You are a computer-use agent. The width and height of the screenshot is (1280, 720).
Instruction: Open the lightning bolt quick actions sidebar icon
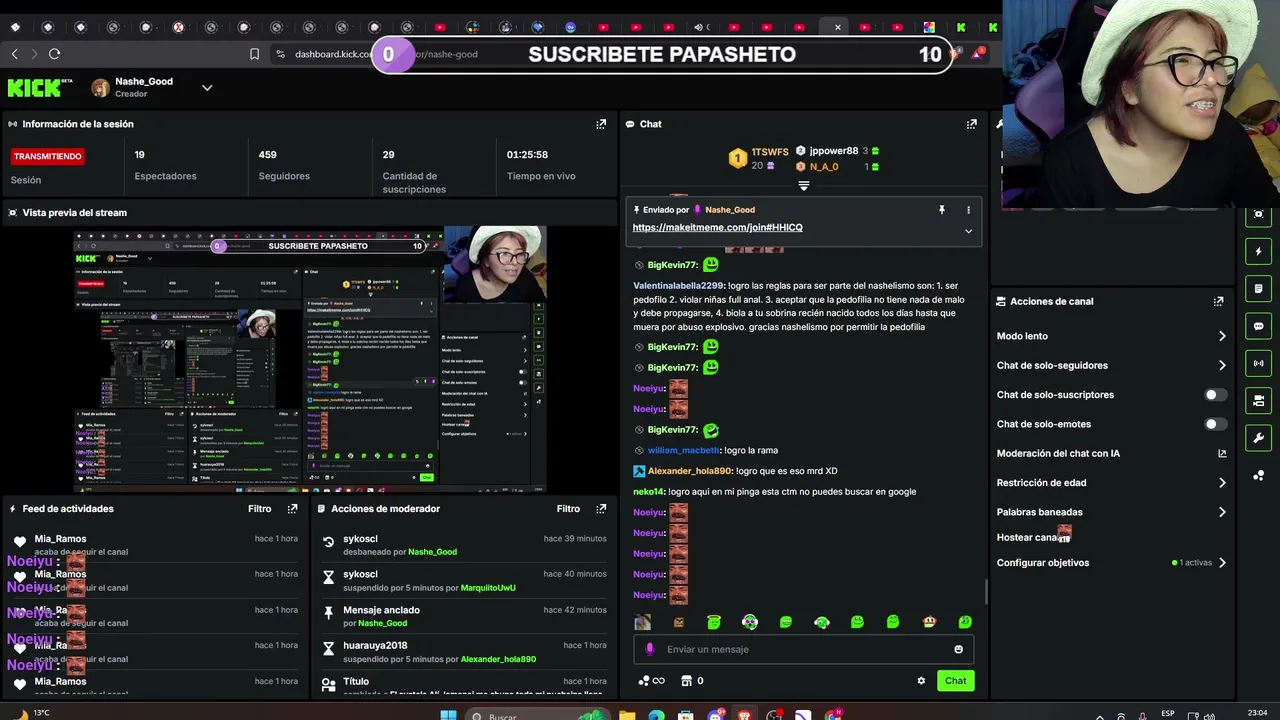tap(1258, 251)
